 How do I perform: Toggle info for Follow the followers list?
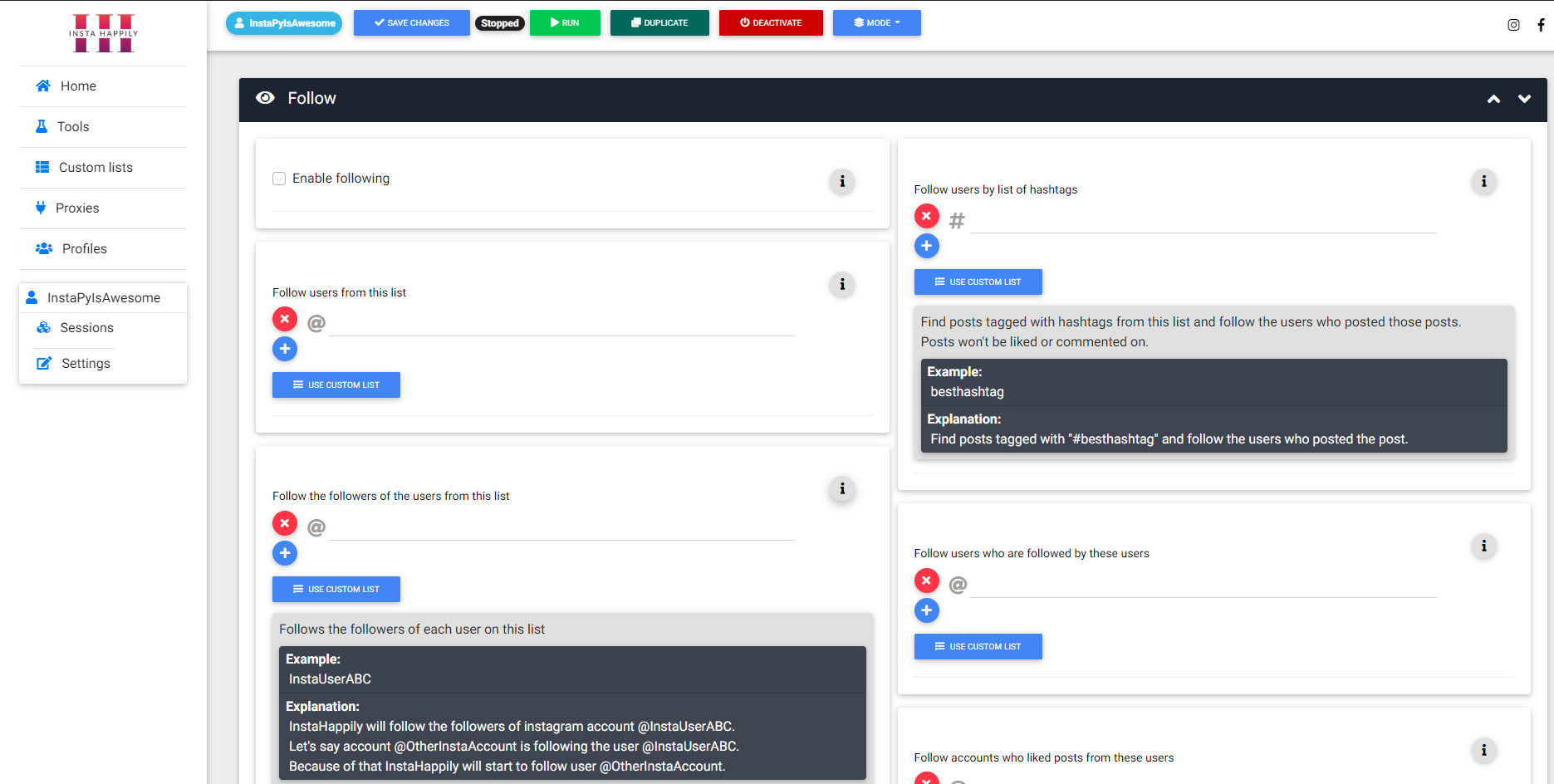tap(842, 489)
